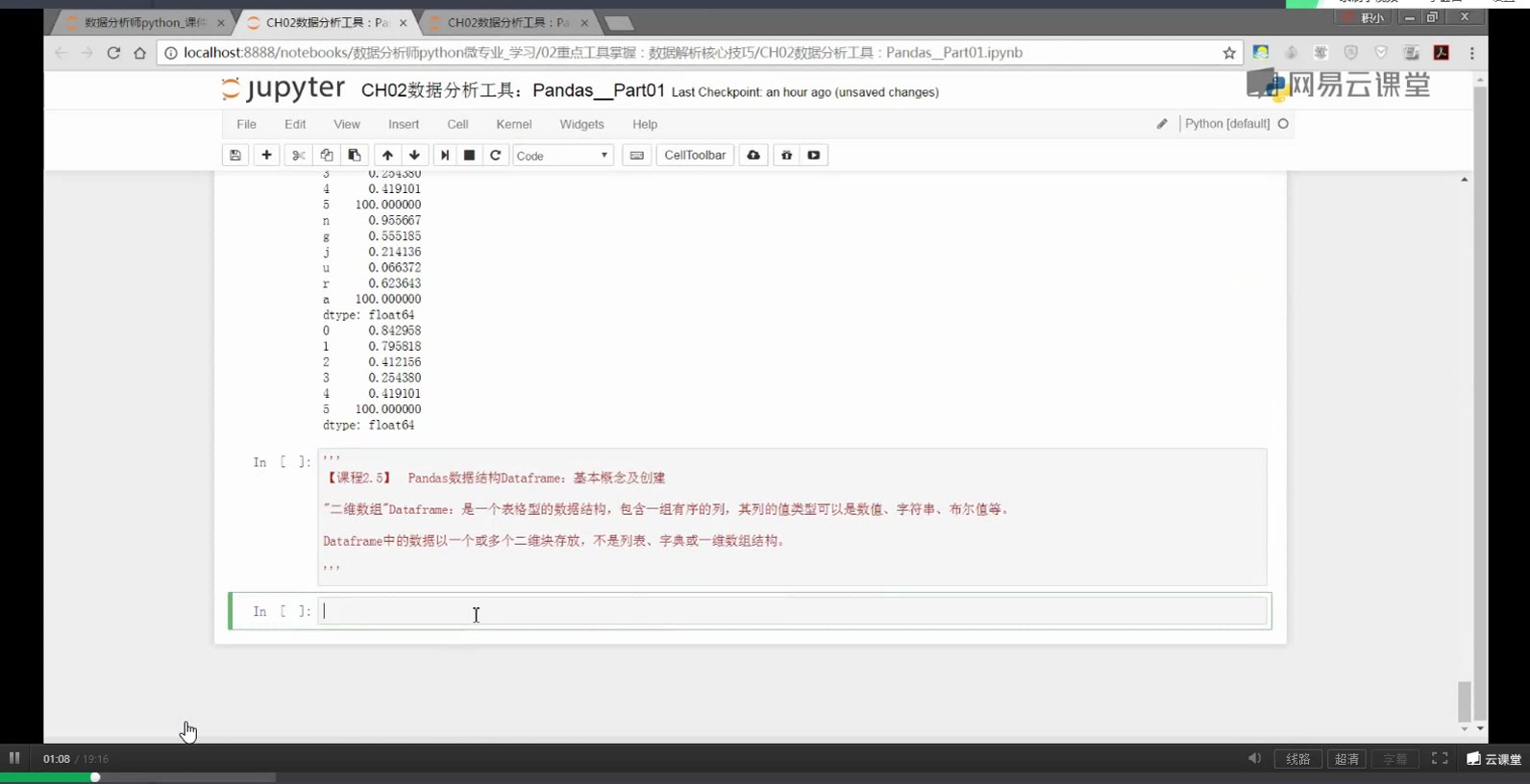Restart the kernel with the circular arrow icon
Screen dimensions: 1530x784
pyautogui.click(x=495, y=155)
